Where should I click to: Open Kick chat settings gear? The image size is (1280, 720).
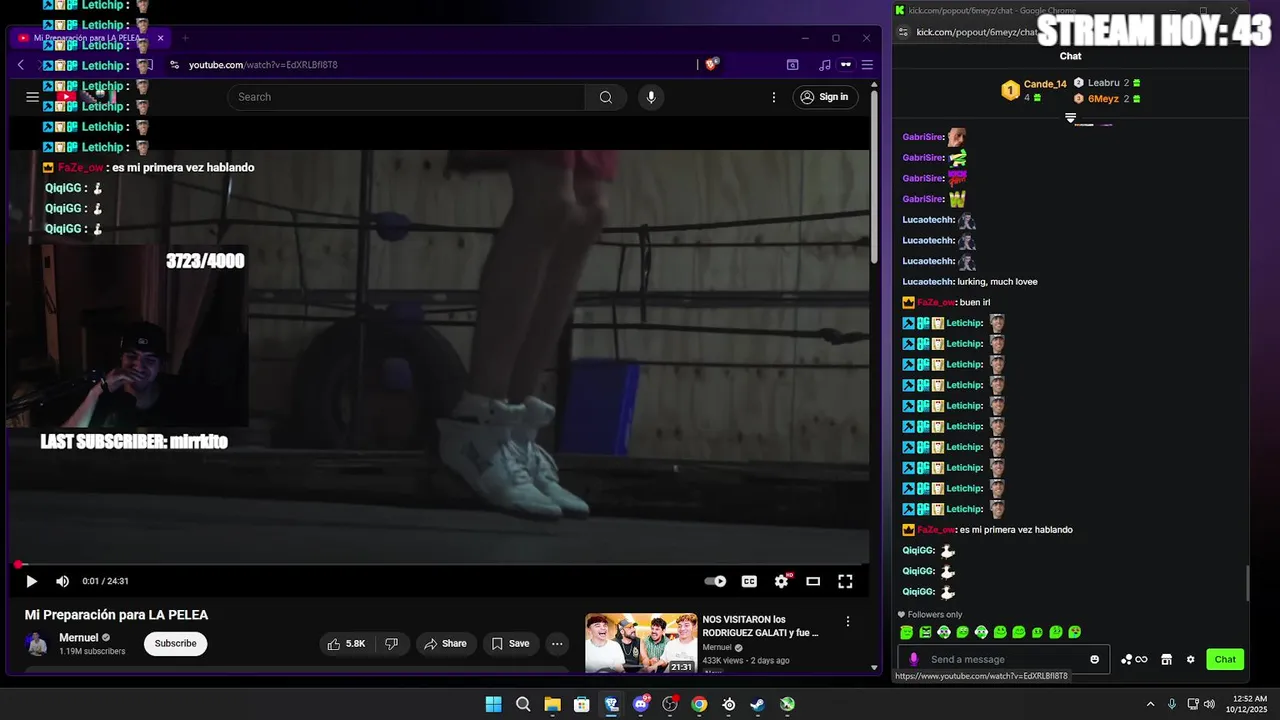click(1190, 659)
